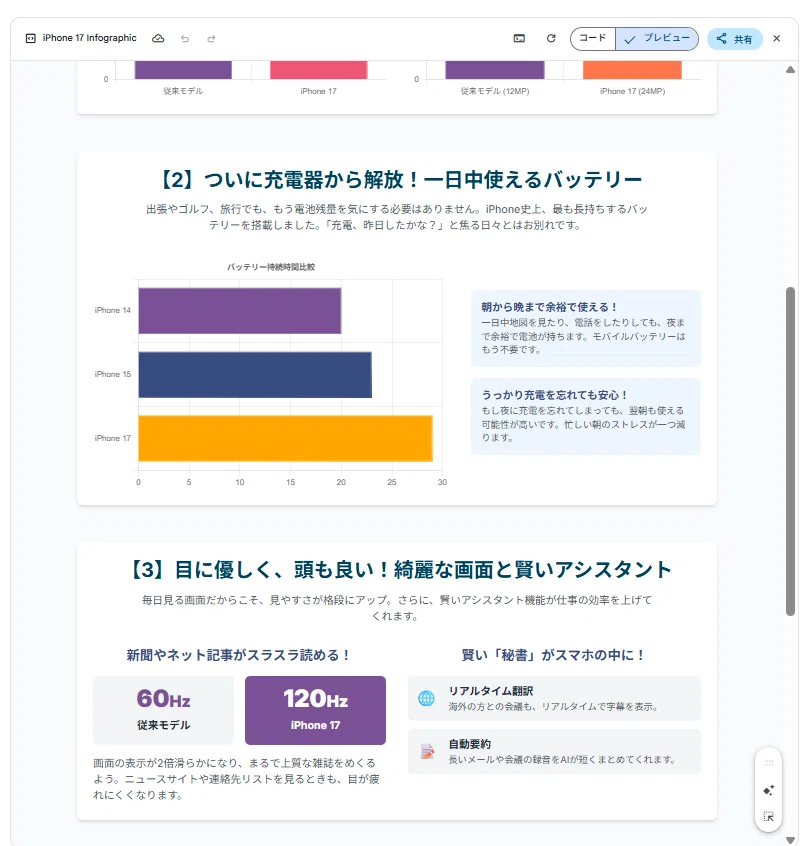Click the purple iPhone 14 battery bar
This screenshot has height=846, width=812.
(240, 311)
